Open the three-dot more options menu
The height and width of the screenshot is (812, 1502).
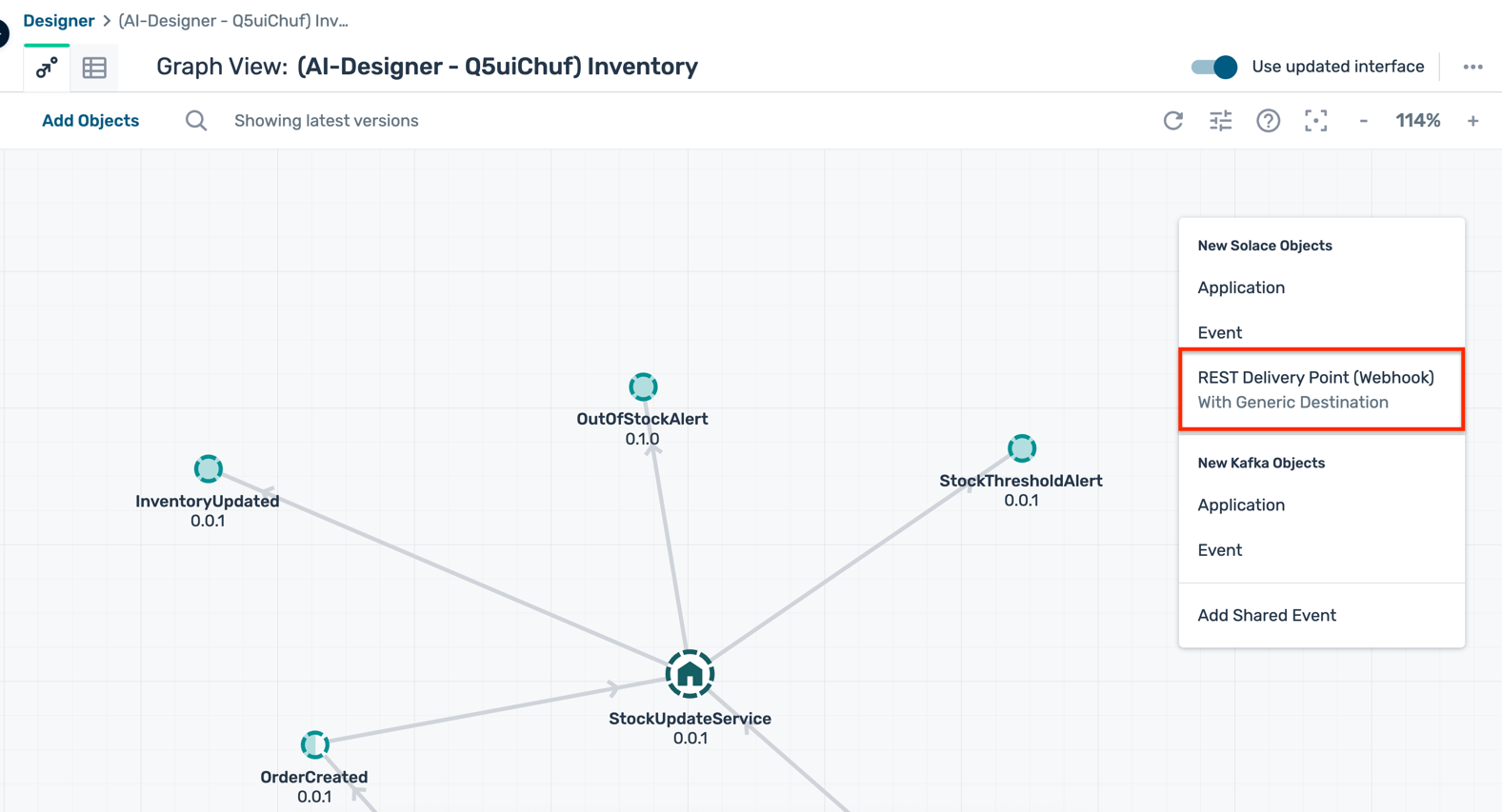click(1472, 67)
